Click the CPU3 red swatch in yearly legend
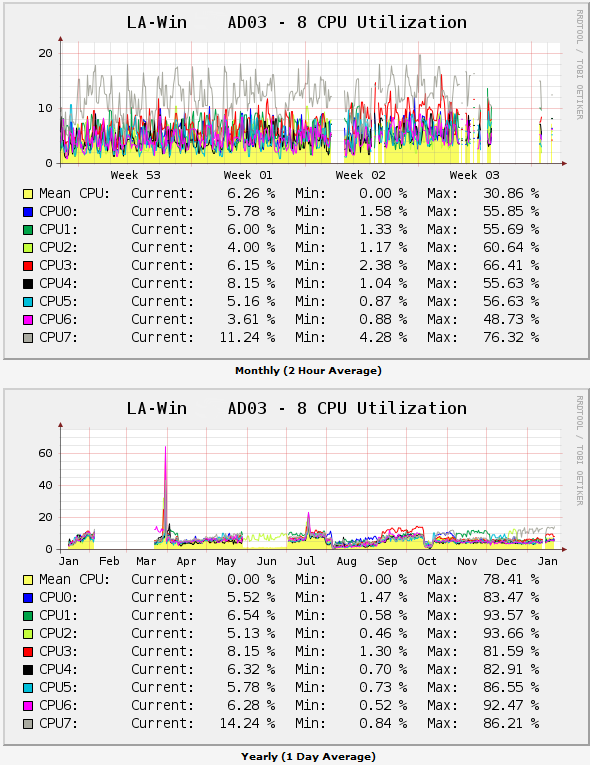This screenshot has width=590, height=765. pos(28,652)
